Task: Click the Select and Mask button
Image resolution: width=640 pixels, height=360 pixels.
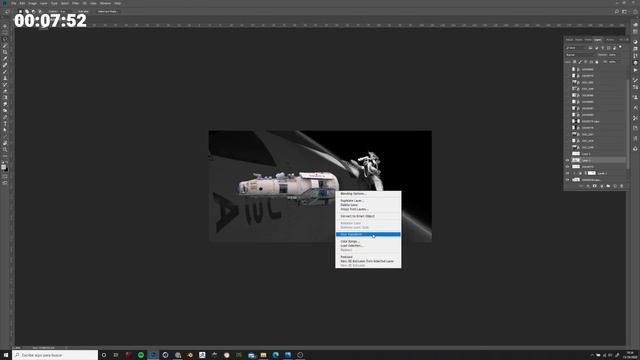Action: tap(107, 11)
